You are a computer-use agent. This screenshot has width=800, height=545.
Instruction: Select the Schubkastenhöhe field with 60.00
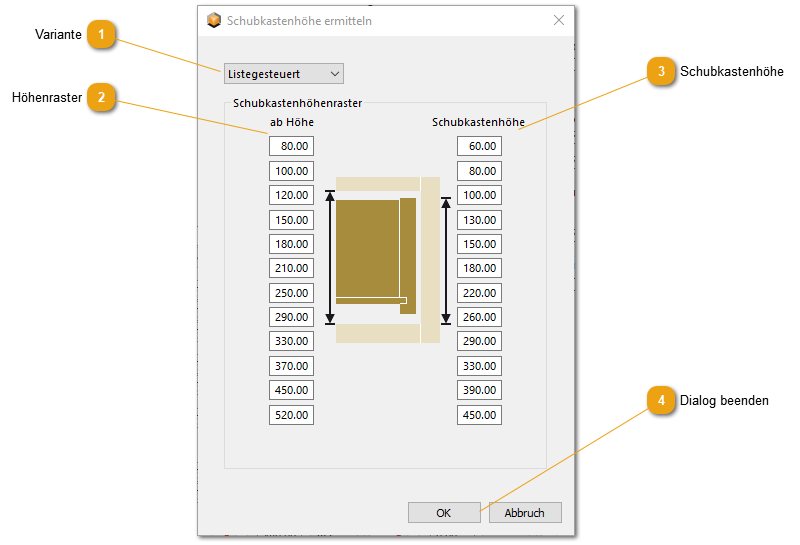tap(479, 146)
